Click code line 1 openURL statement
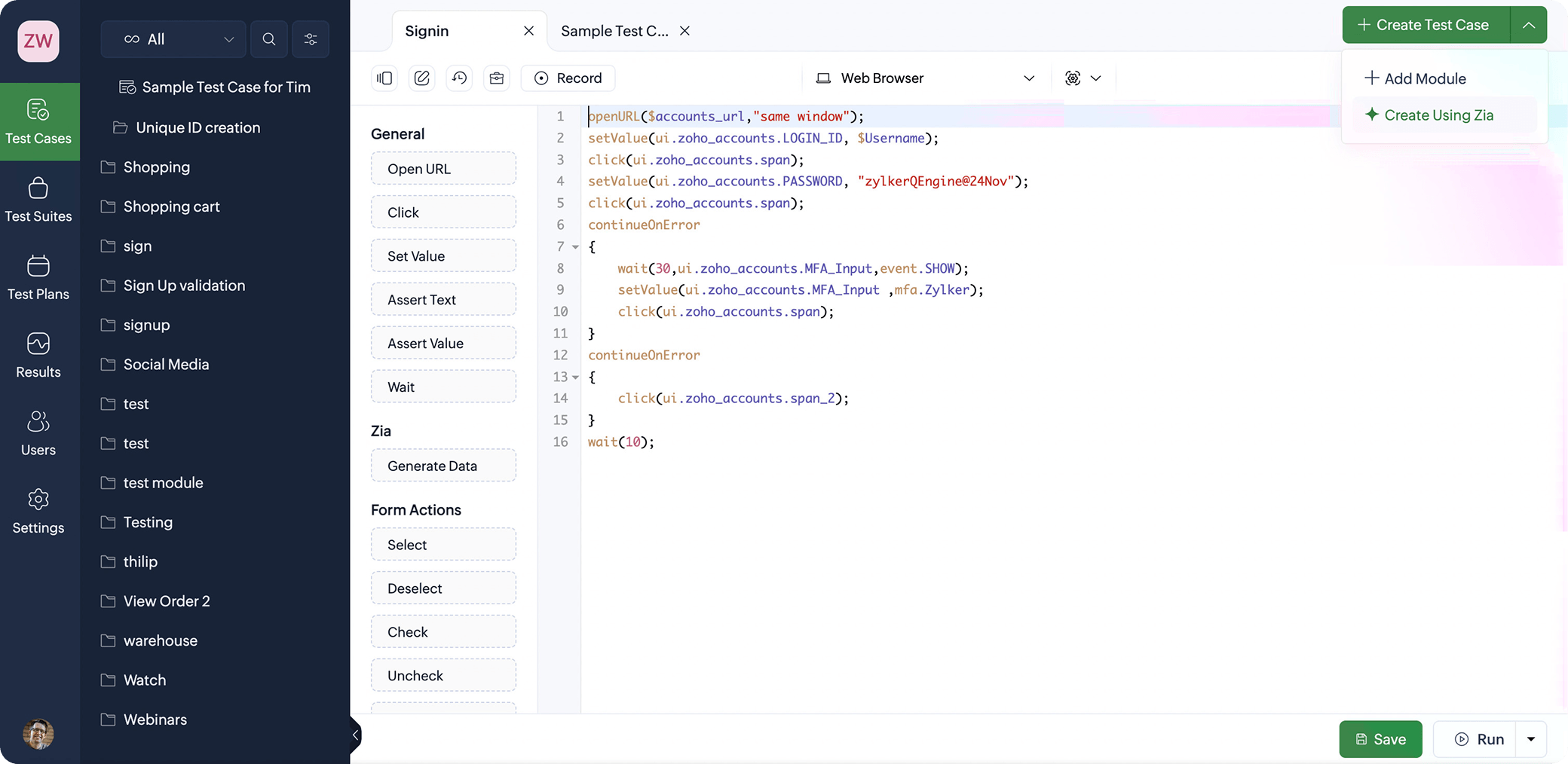The image size is (1568, 764). (x=726, y=116)
